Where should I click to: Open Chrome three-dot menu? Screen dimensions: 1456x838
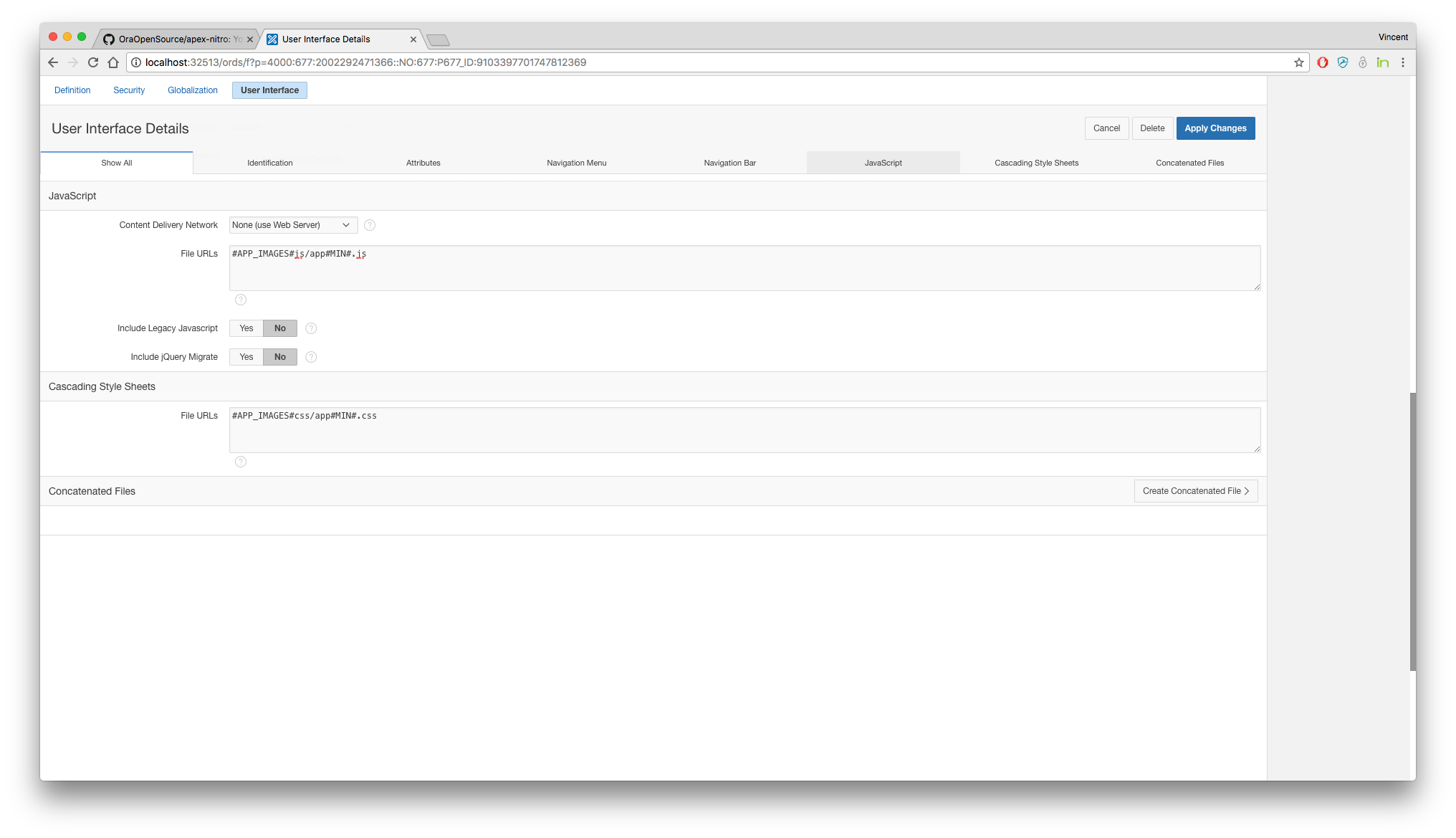(1403, 62)
